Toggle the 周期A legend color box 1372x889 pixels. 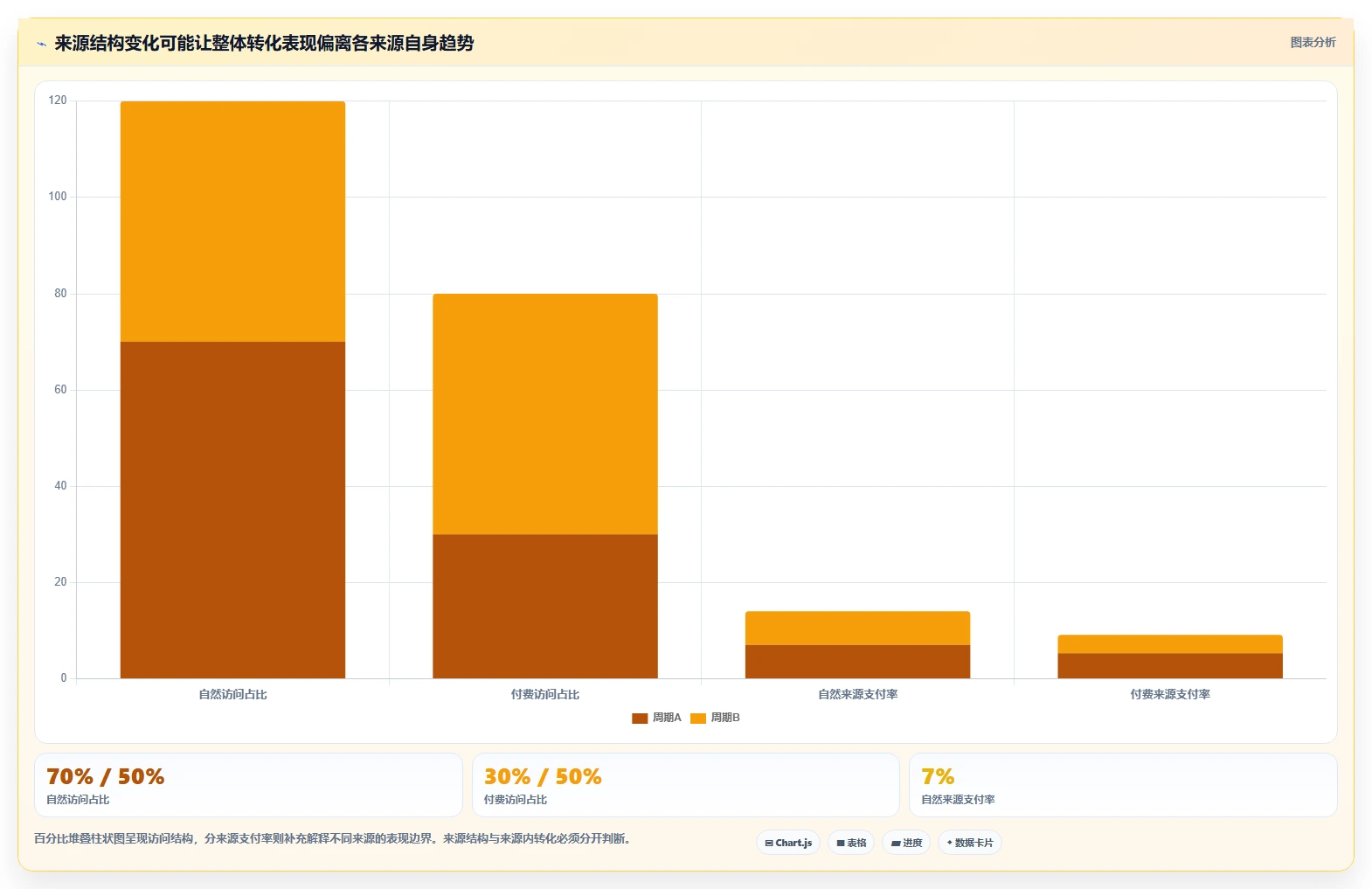click(640, 719)
